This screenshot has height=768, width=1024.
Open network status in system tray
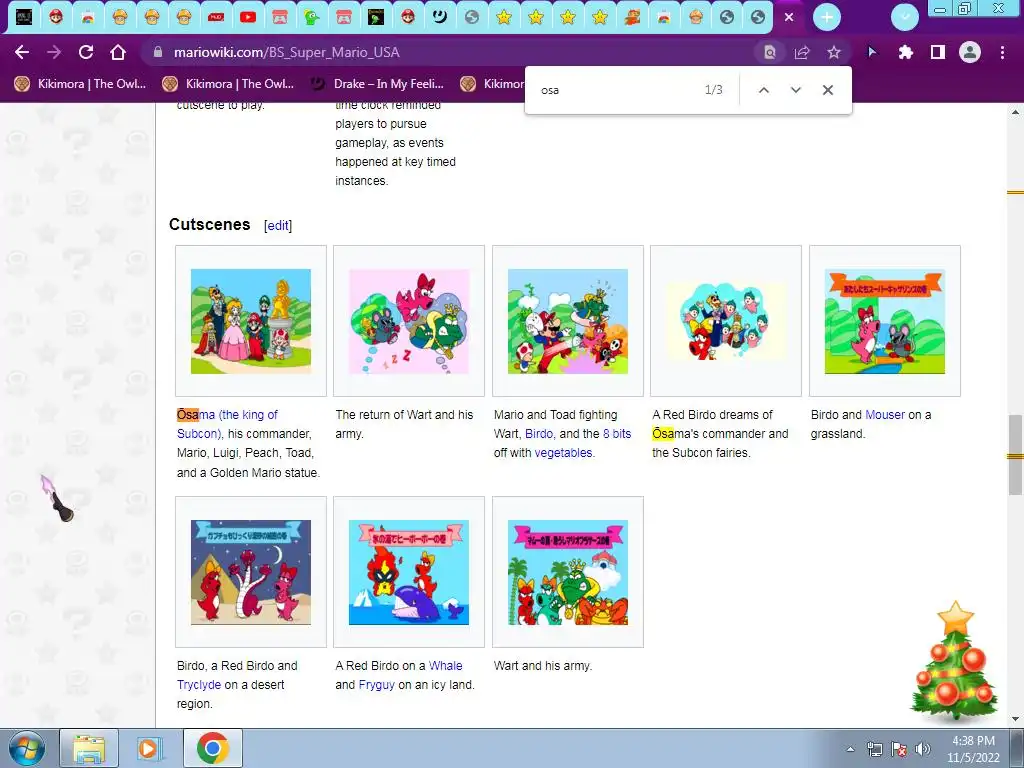pyautogui.click(x=874, y=749)
